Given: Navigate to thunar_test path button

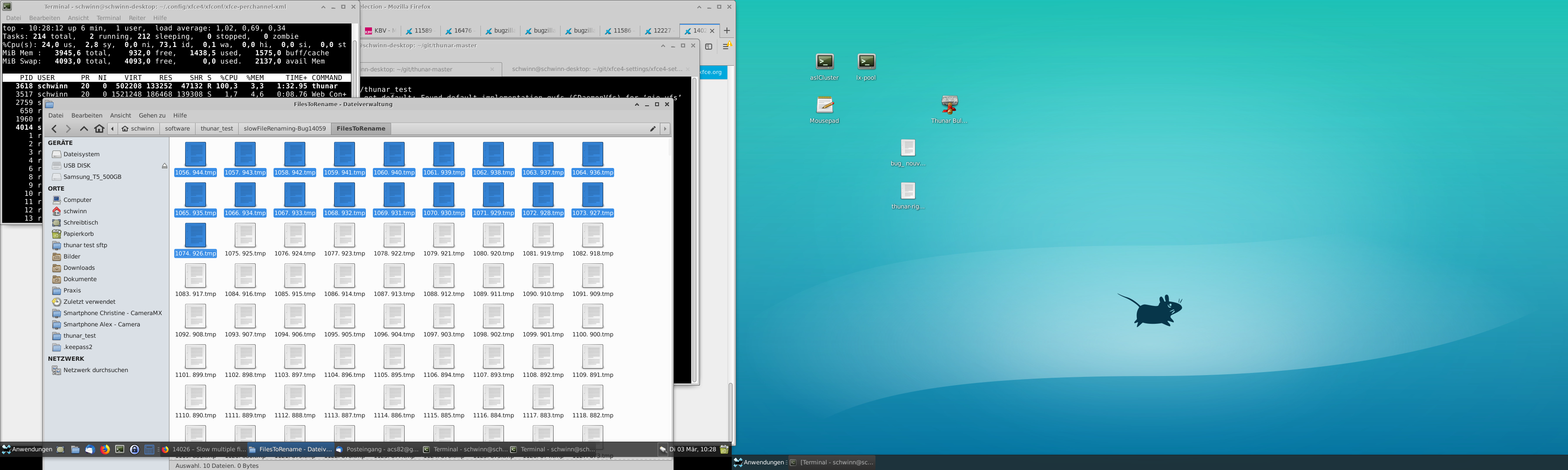Looking at the screenshot, I should (217, 128).
